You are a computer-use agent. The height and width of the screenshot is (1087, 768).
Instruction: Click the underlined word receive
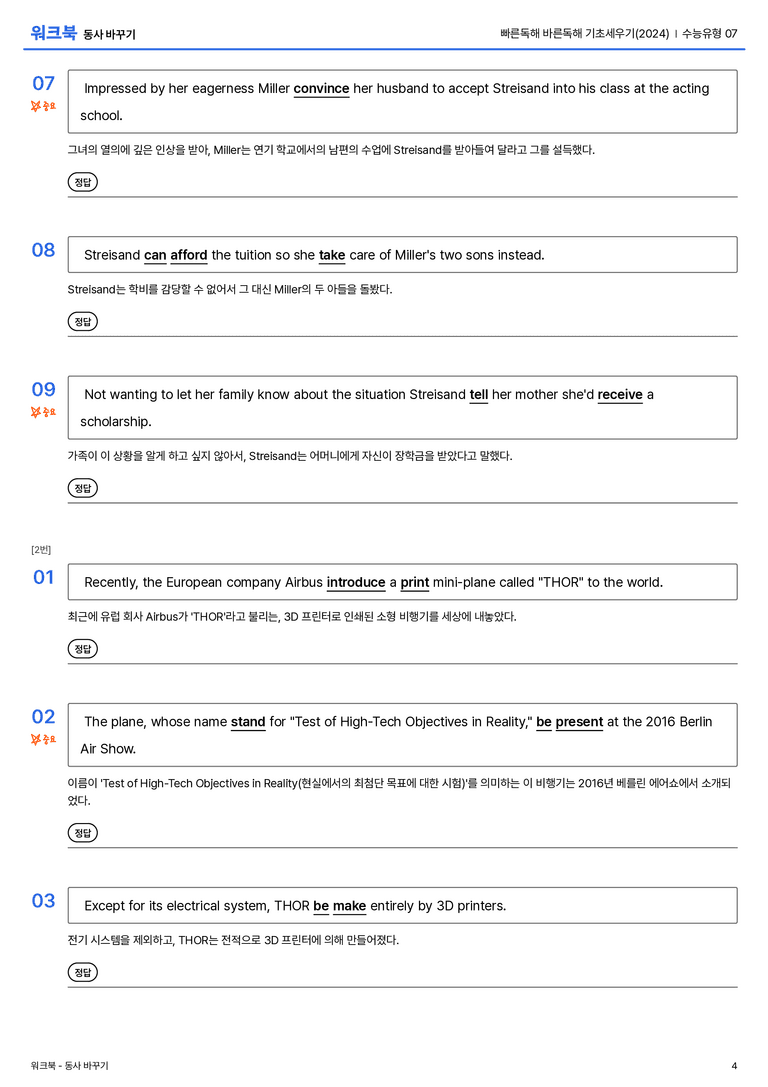coord(620,394)
